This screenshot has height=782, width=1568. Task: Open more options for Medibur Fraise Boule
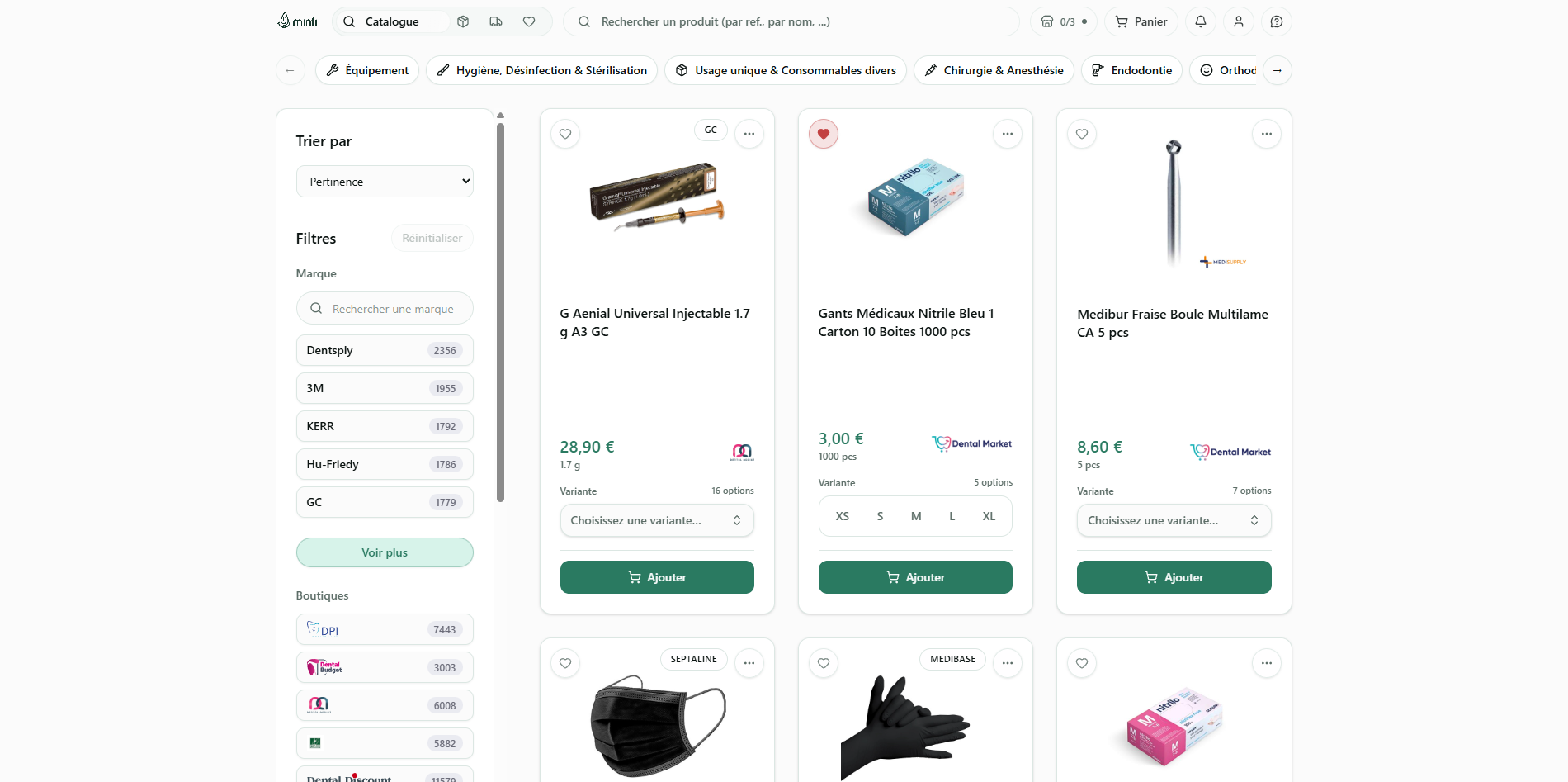point(1266,134)
